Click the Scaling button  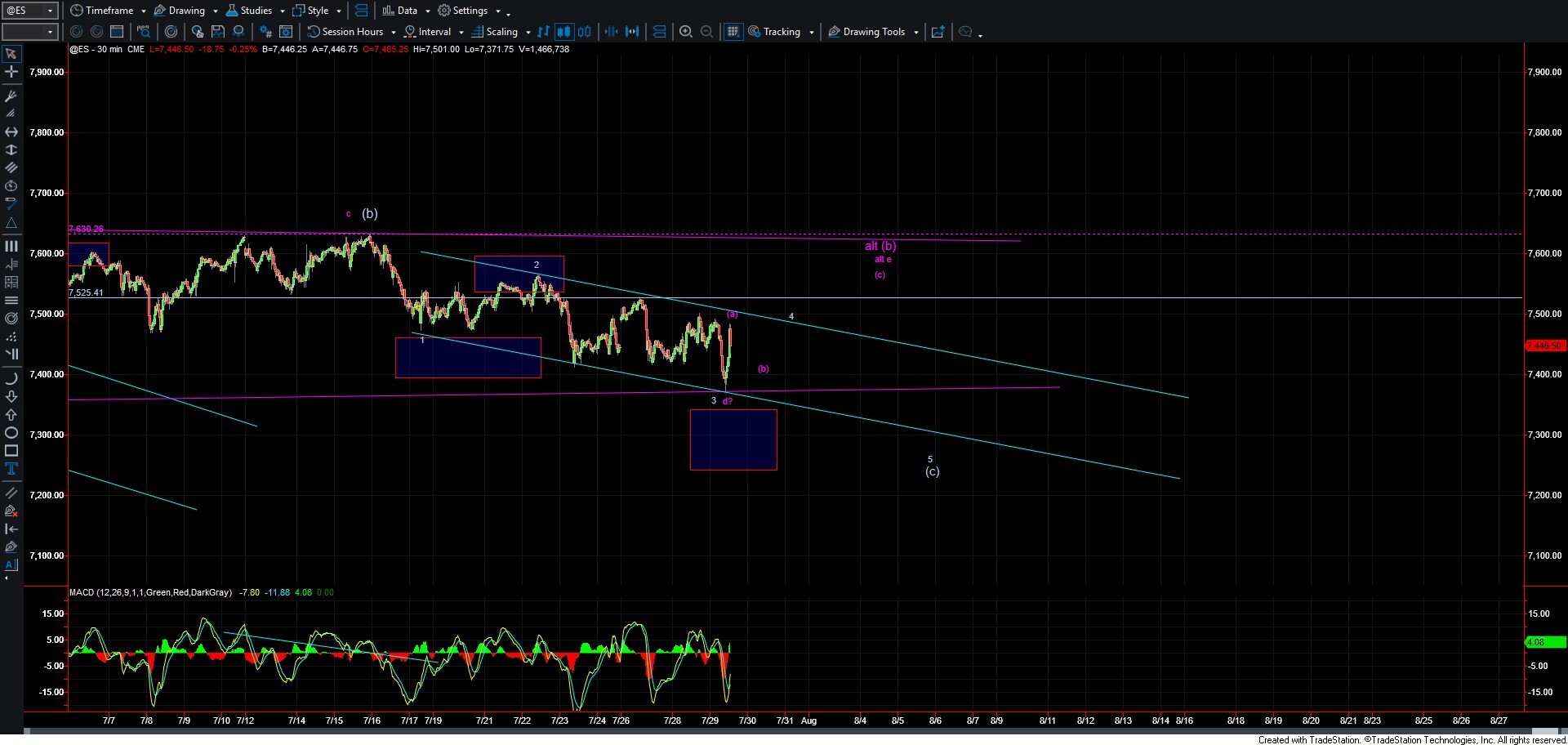coord(495,32)
